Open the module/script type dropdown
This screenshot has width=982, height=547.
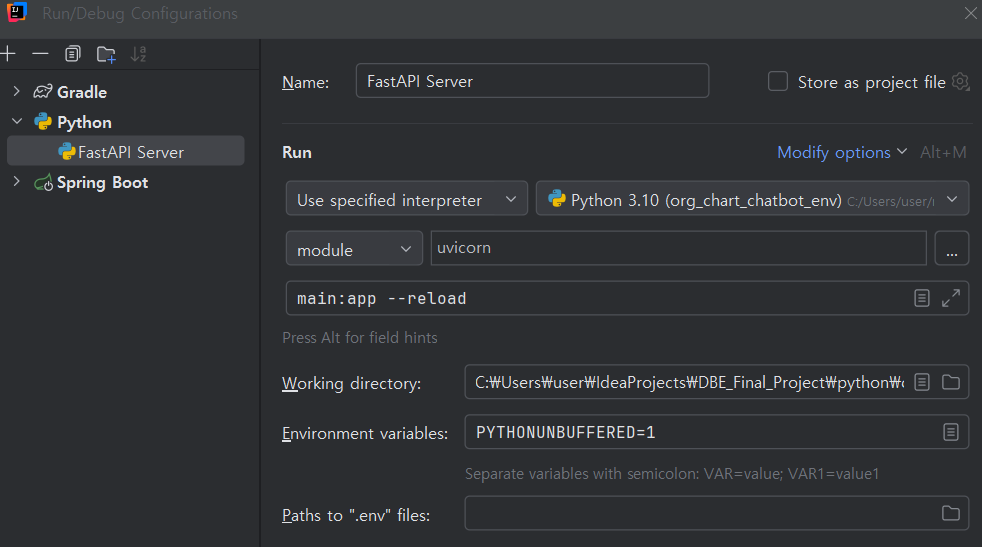click(x=354, y=249)
